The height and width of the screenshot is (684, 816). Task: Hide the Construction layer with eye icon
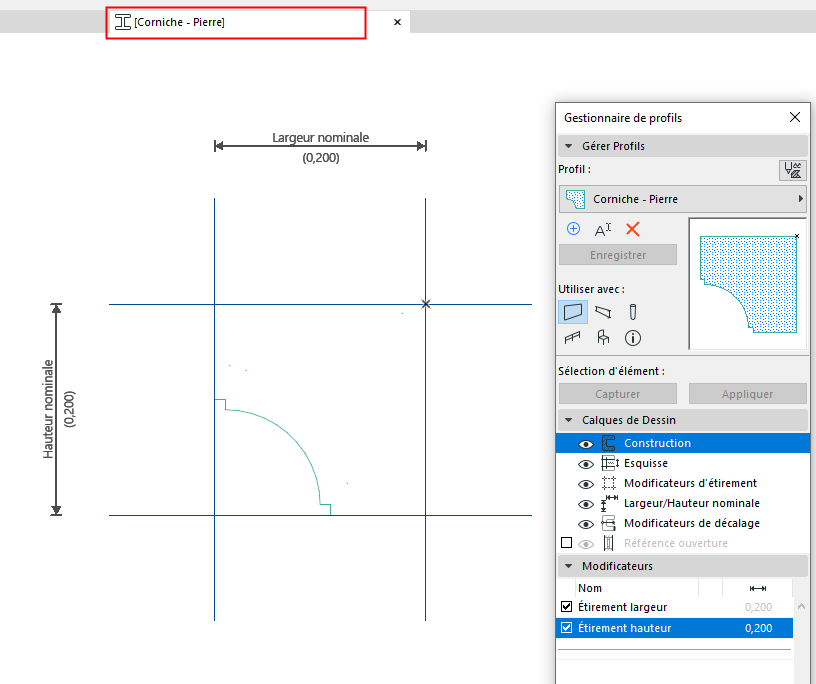point(586,444)
